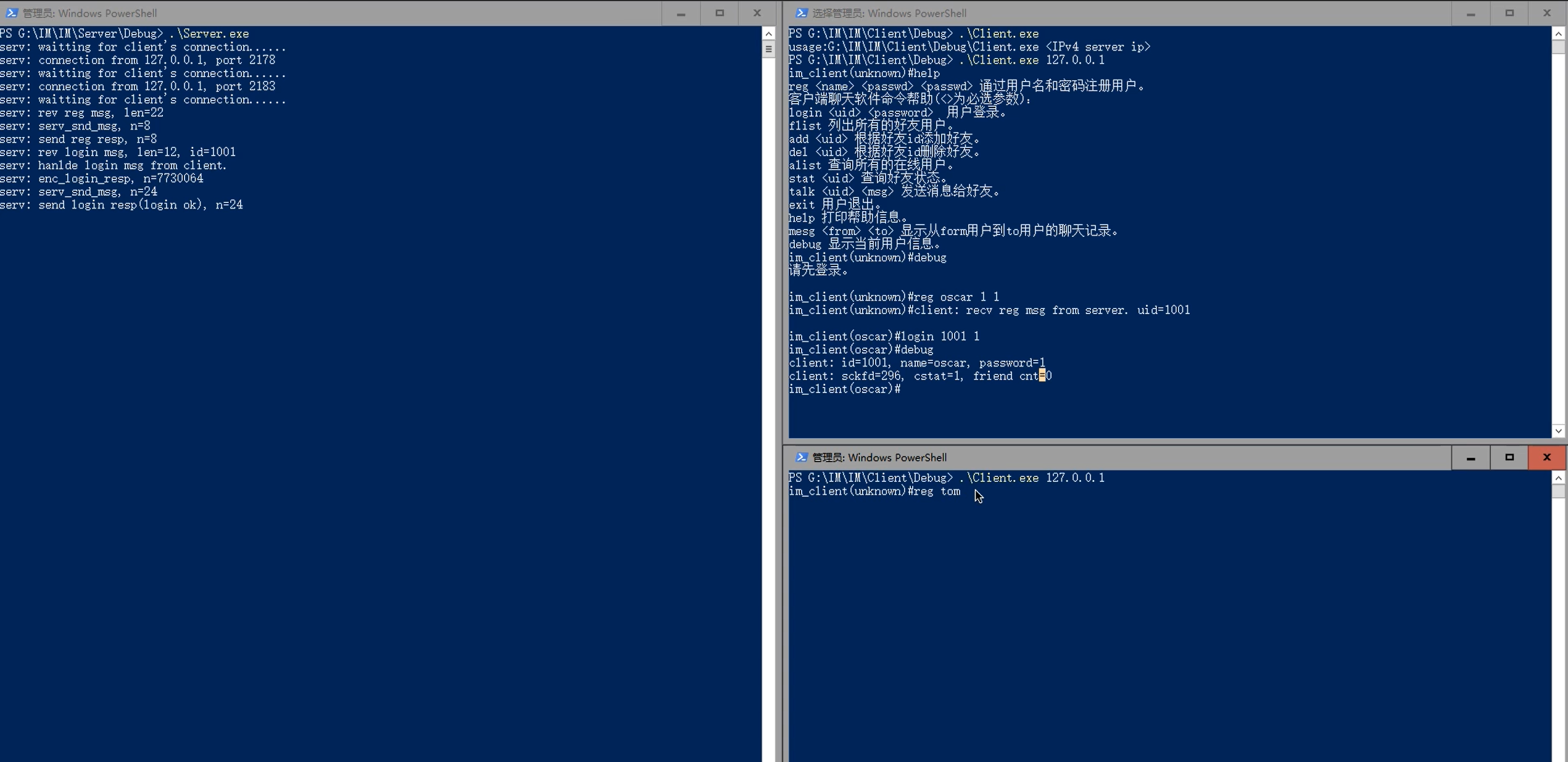This screenshot has width=1568, height=762.
Task: Click 'hanlde login msg from client.' line
Action: coord(114,165)
